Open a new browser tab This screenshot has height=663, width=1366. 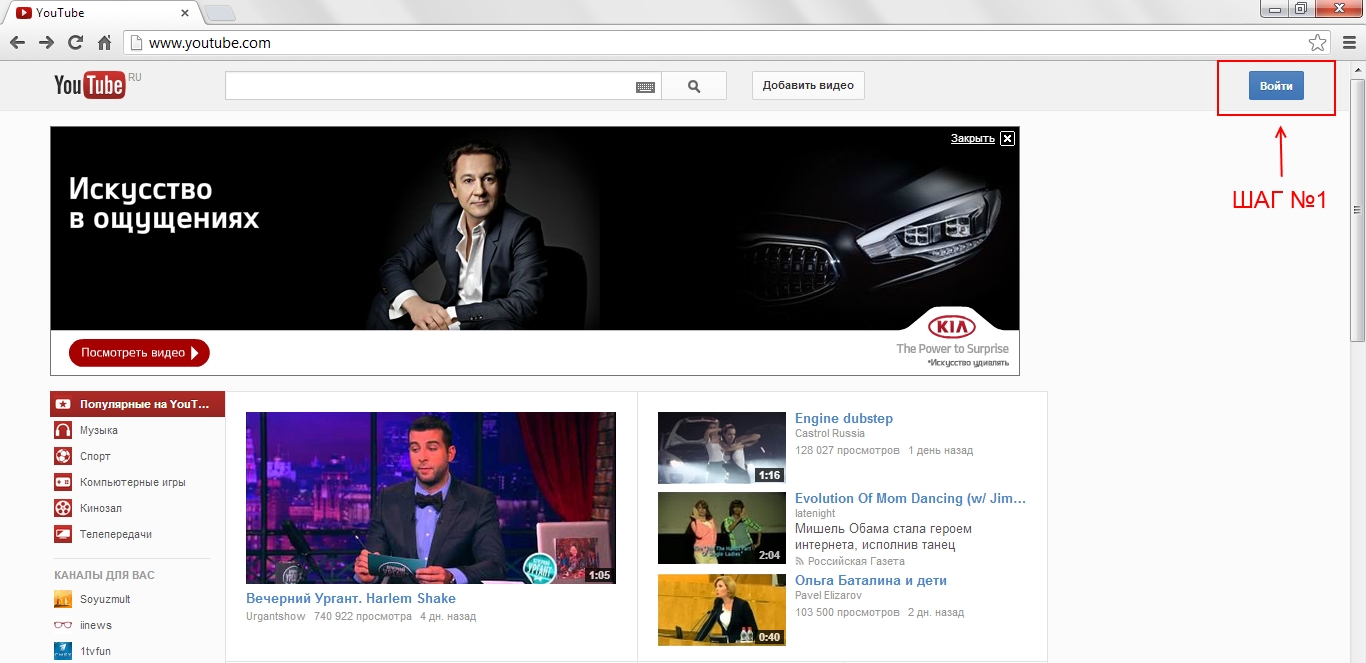click(x=220, y=13)
